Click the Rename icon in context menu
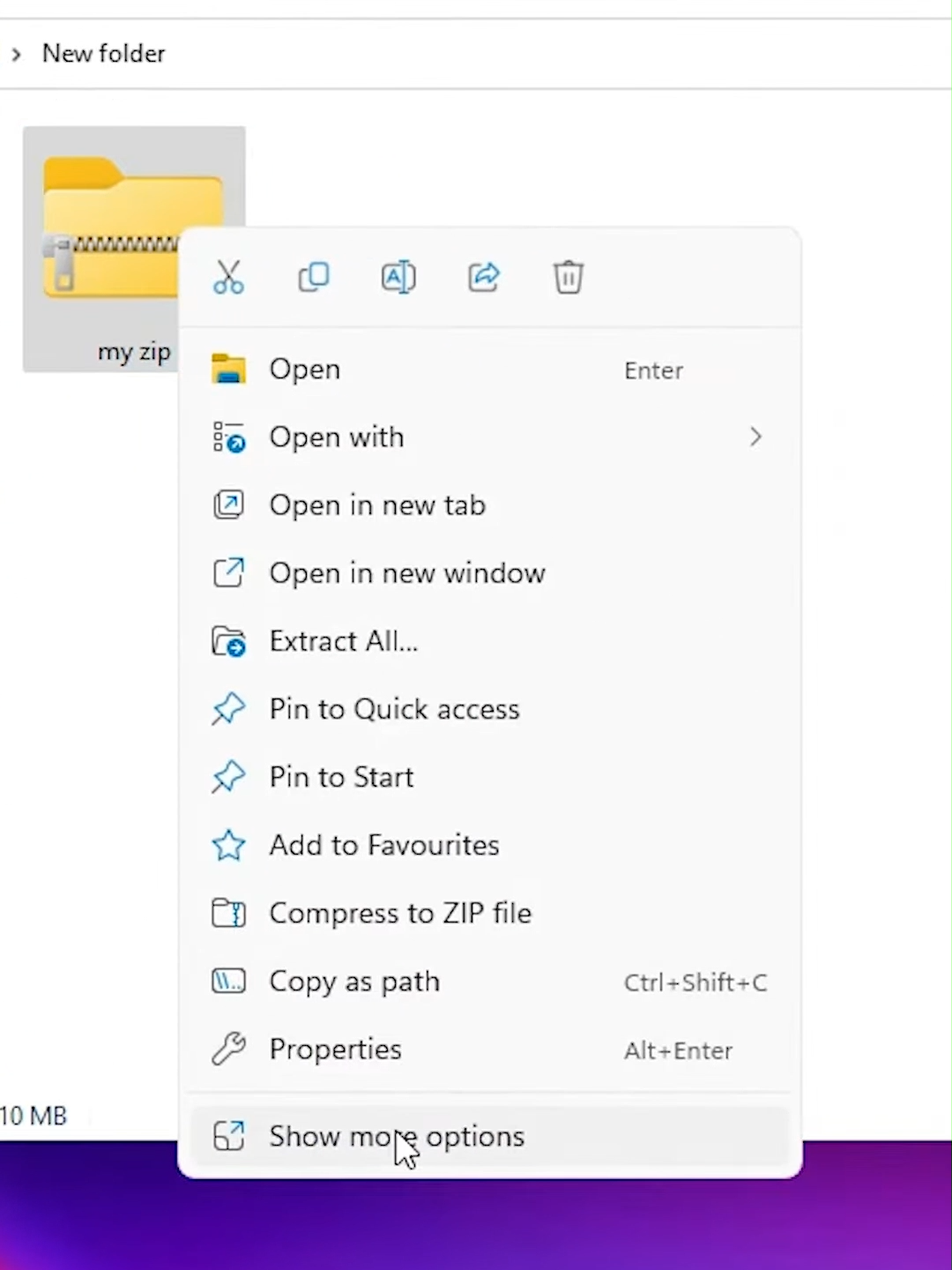The image size is (952, 1270). [398, 278]
